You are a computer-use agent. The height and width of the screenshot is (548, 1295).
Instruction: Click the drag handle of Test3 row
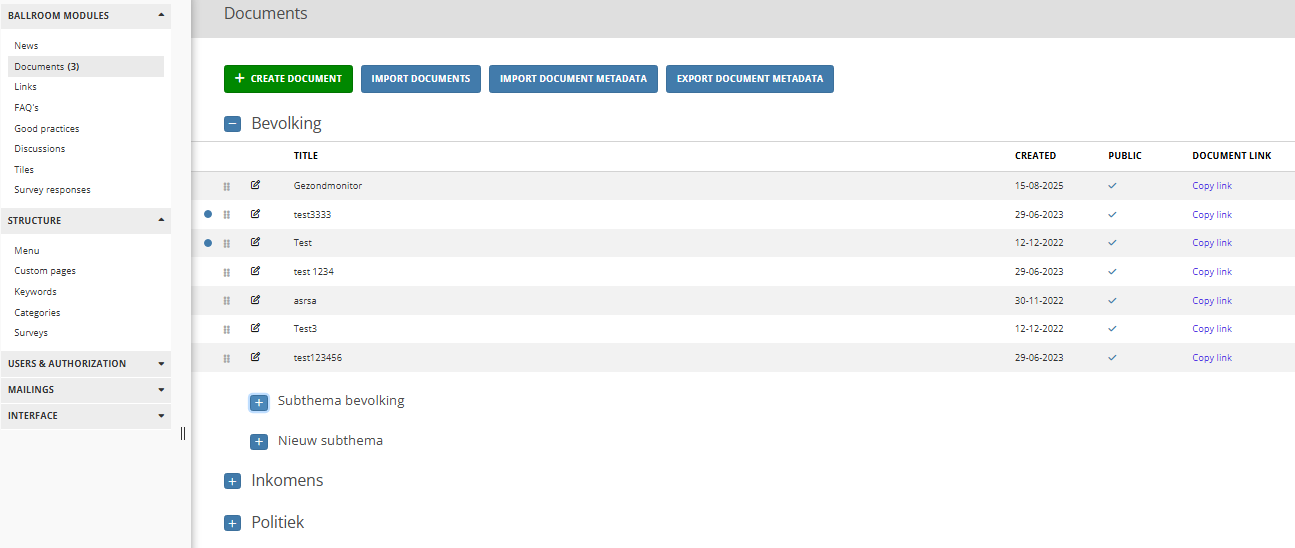tap(227, 329)
